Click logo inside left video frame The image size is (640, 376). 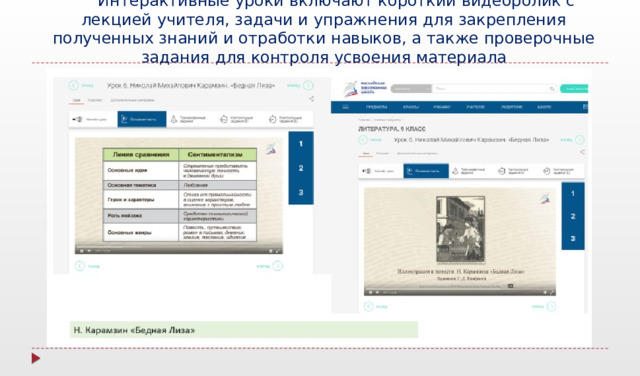click(271, 149)
